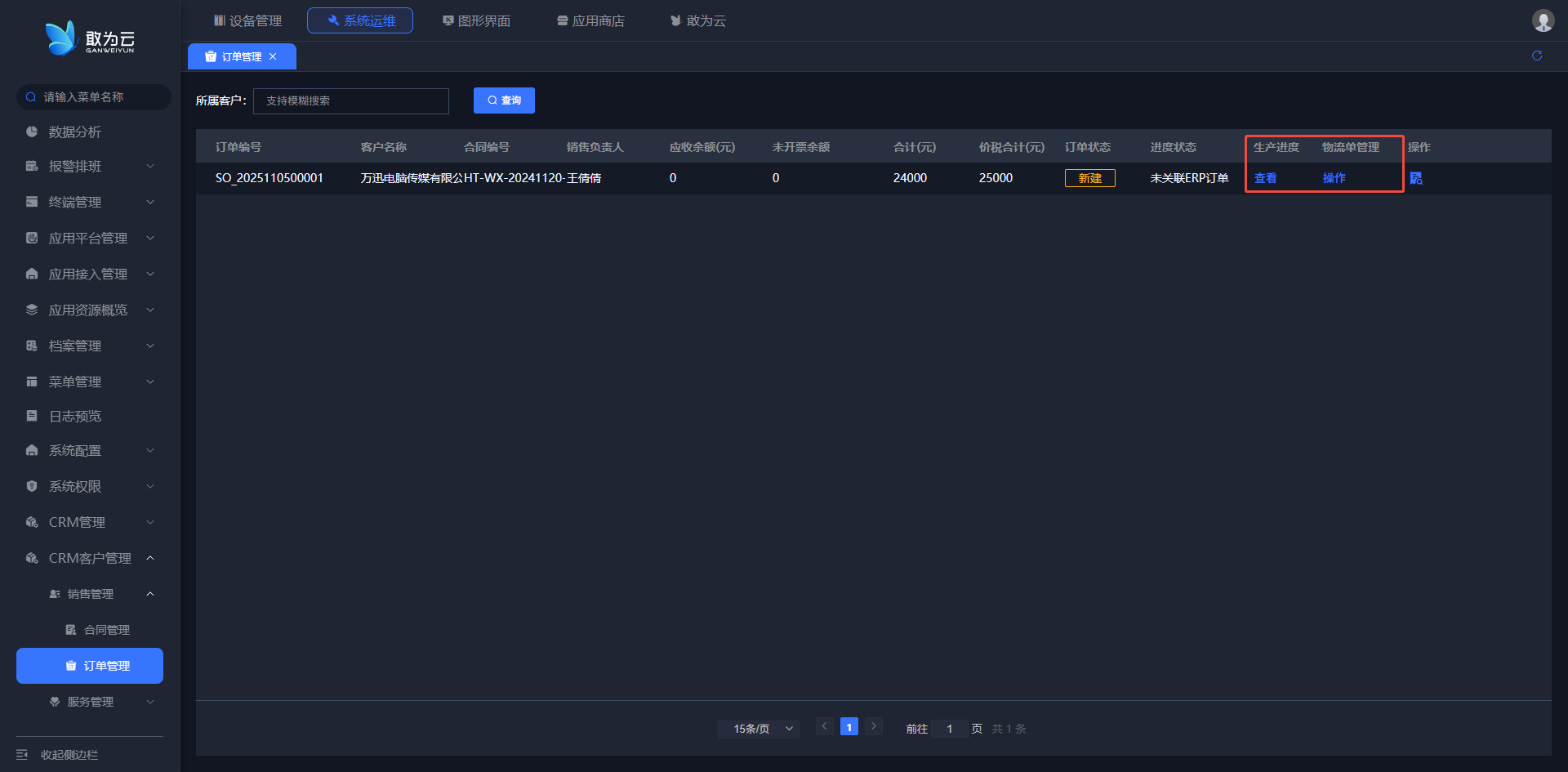Image resolution: width=1568 pixels, height=772 pixels.
Task: Open the 图形界面 top menu
Action: [x=476, y=20]
